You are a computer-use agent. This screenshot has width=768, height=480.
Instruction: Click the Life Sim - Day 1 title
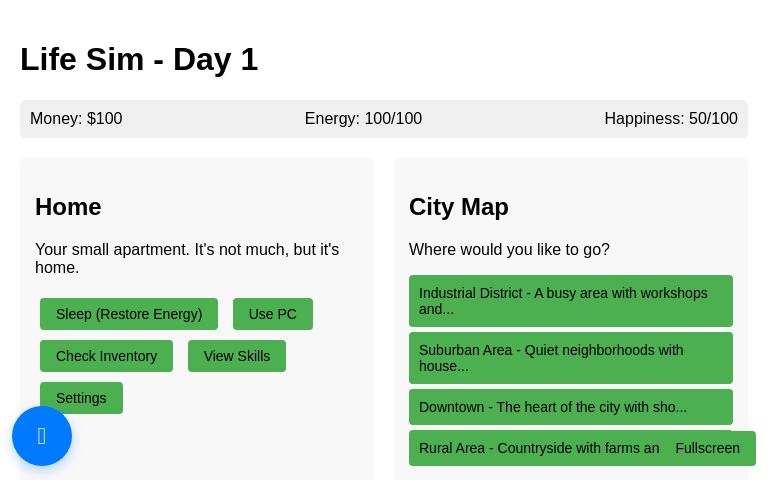click(139, 60)
